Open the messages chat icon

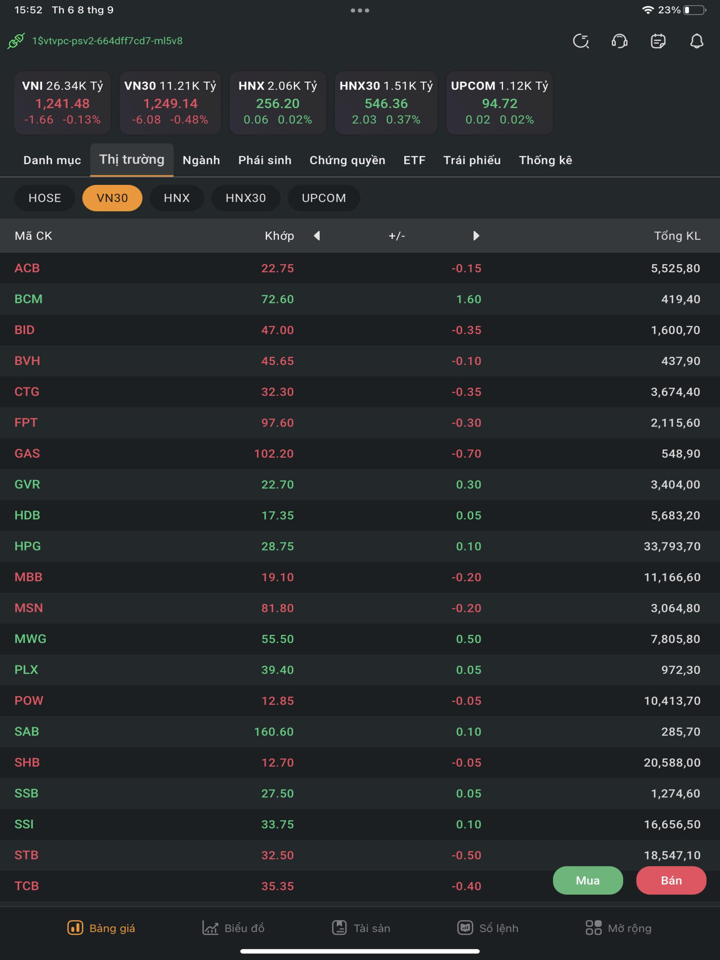(658, 41)
